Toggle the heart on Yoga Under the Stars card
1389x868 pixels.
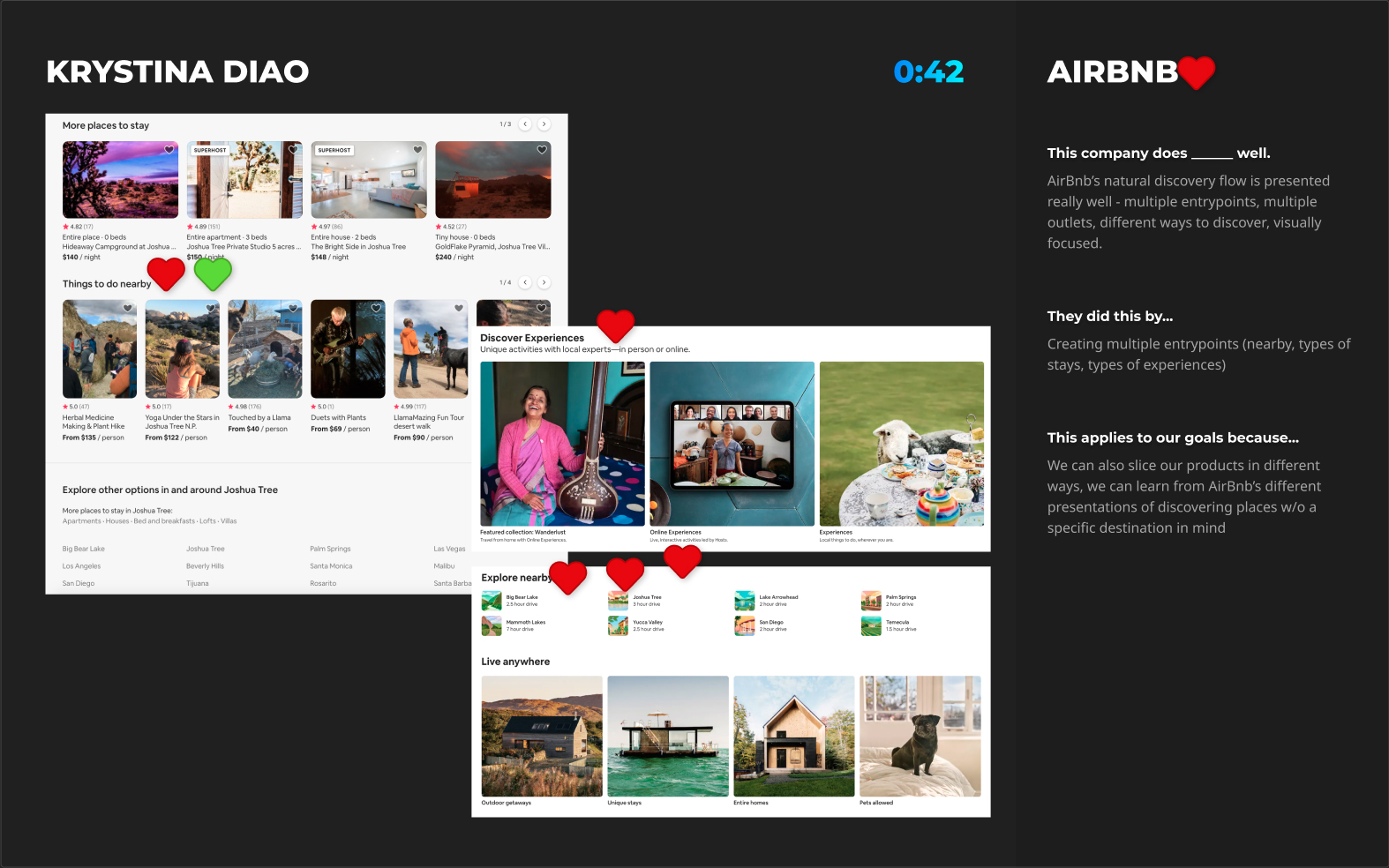click(x=211, y=308)
